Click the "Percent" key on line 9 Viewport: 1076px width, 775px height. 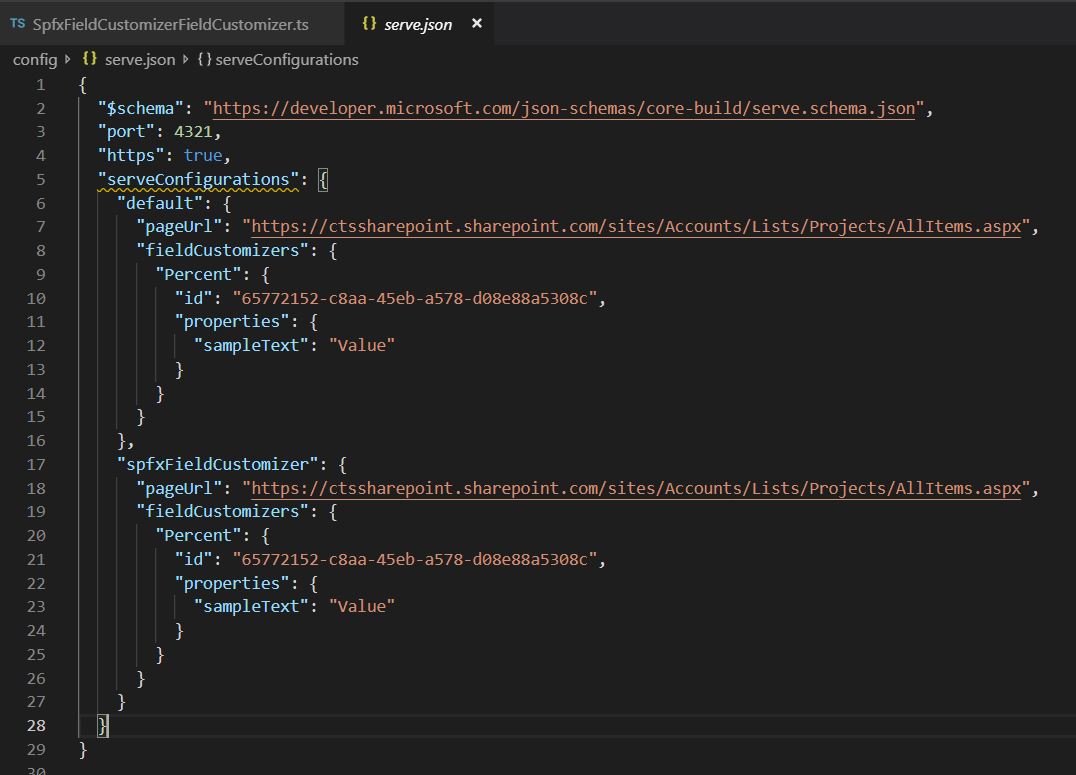[198, 275]
